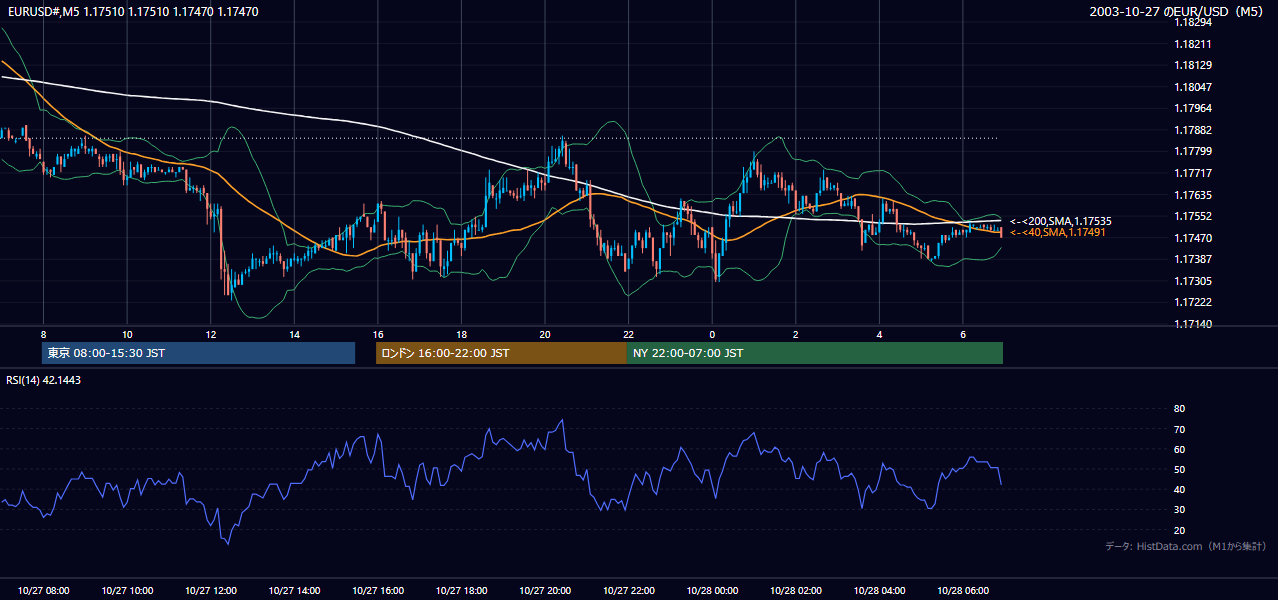
Task: Click the '2003-10-27 のEUR/USD (M5)' header label
Action: click(x=1178, y=11)
